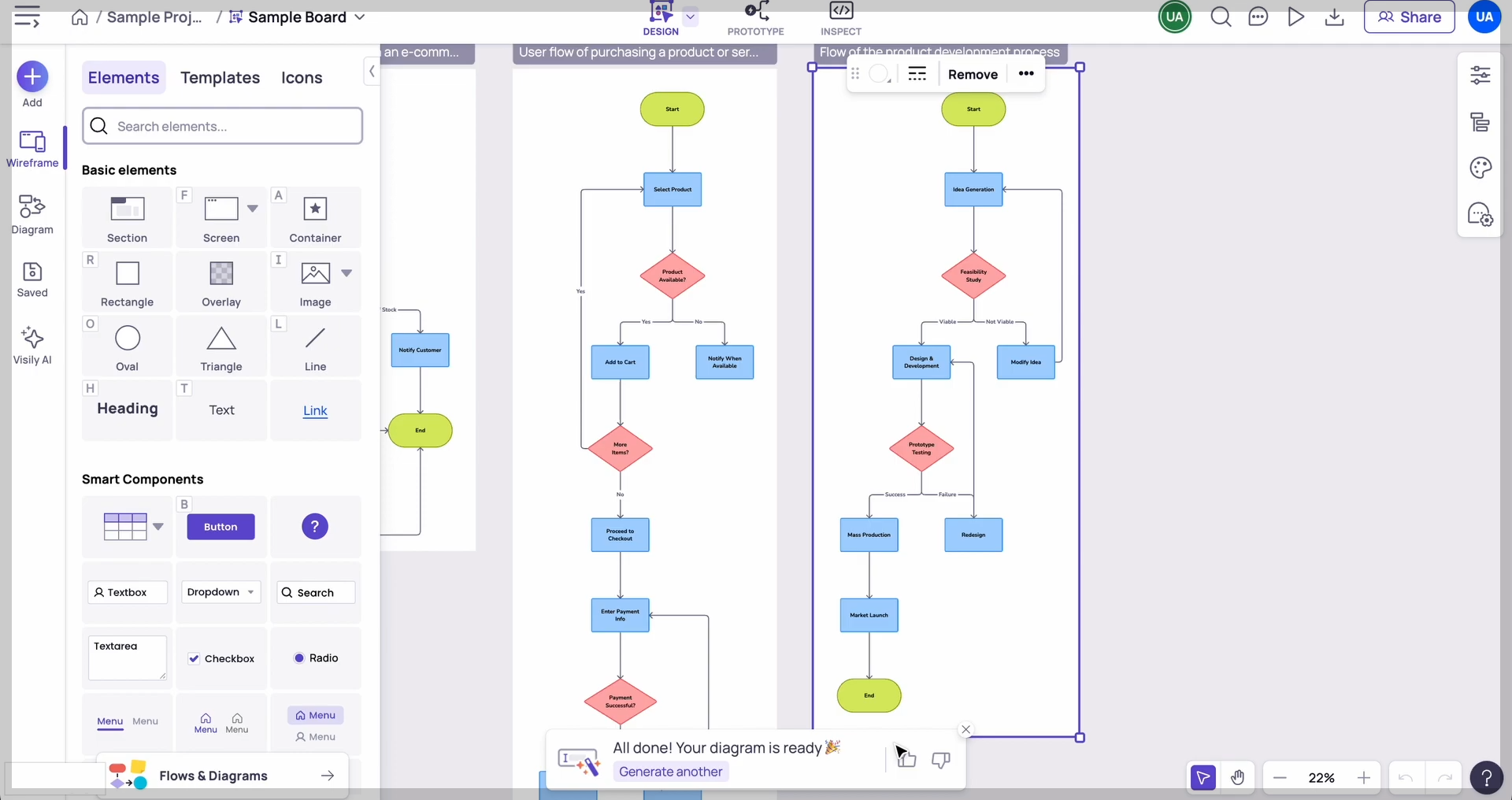Expand the DESIGN mode dropdown arrow
Screen dimensions: 1512x800
coord(690,17)
